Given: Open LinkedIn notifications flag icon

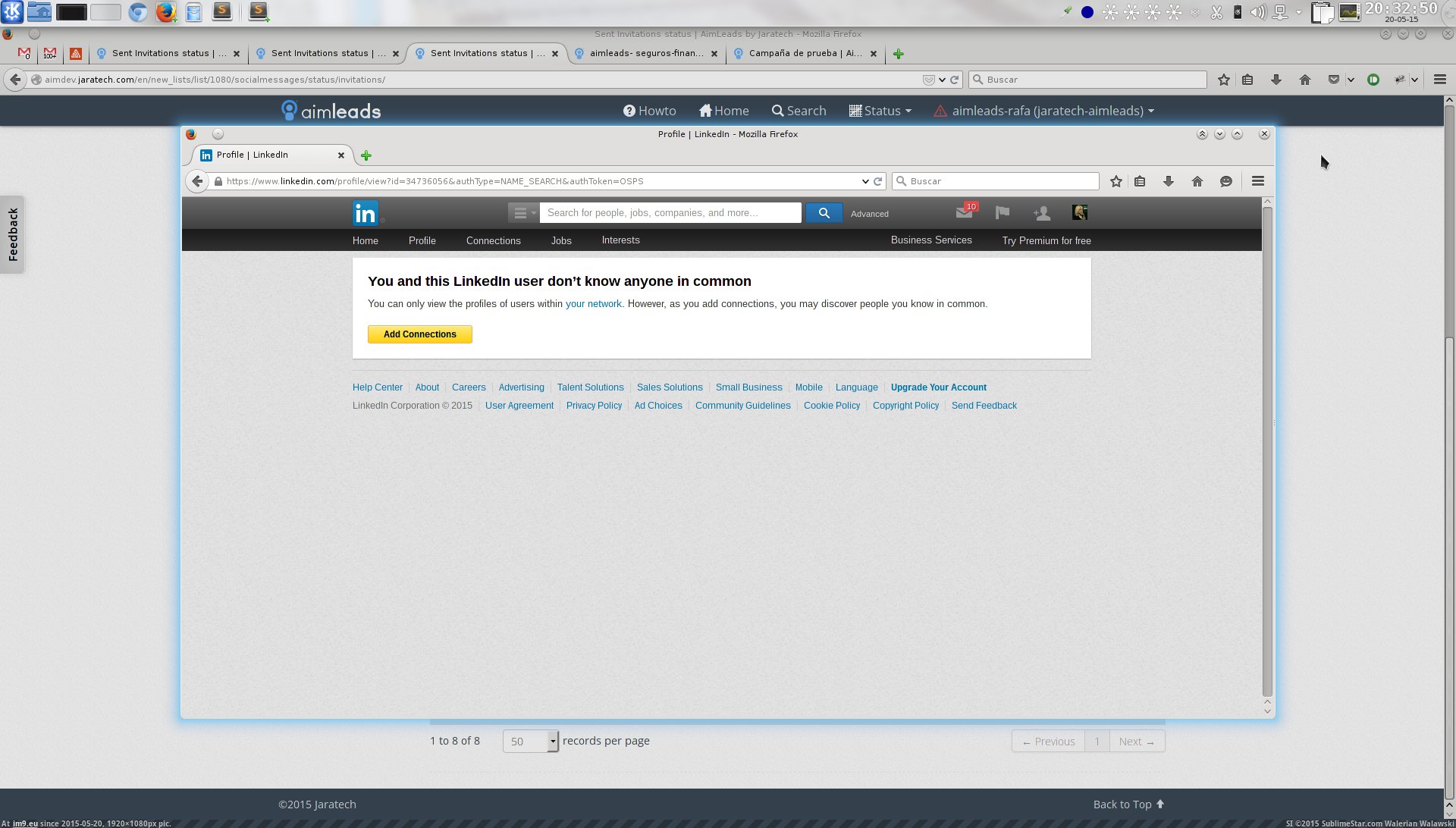Looking at the screenshot, I should (x=1002, y=213).
